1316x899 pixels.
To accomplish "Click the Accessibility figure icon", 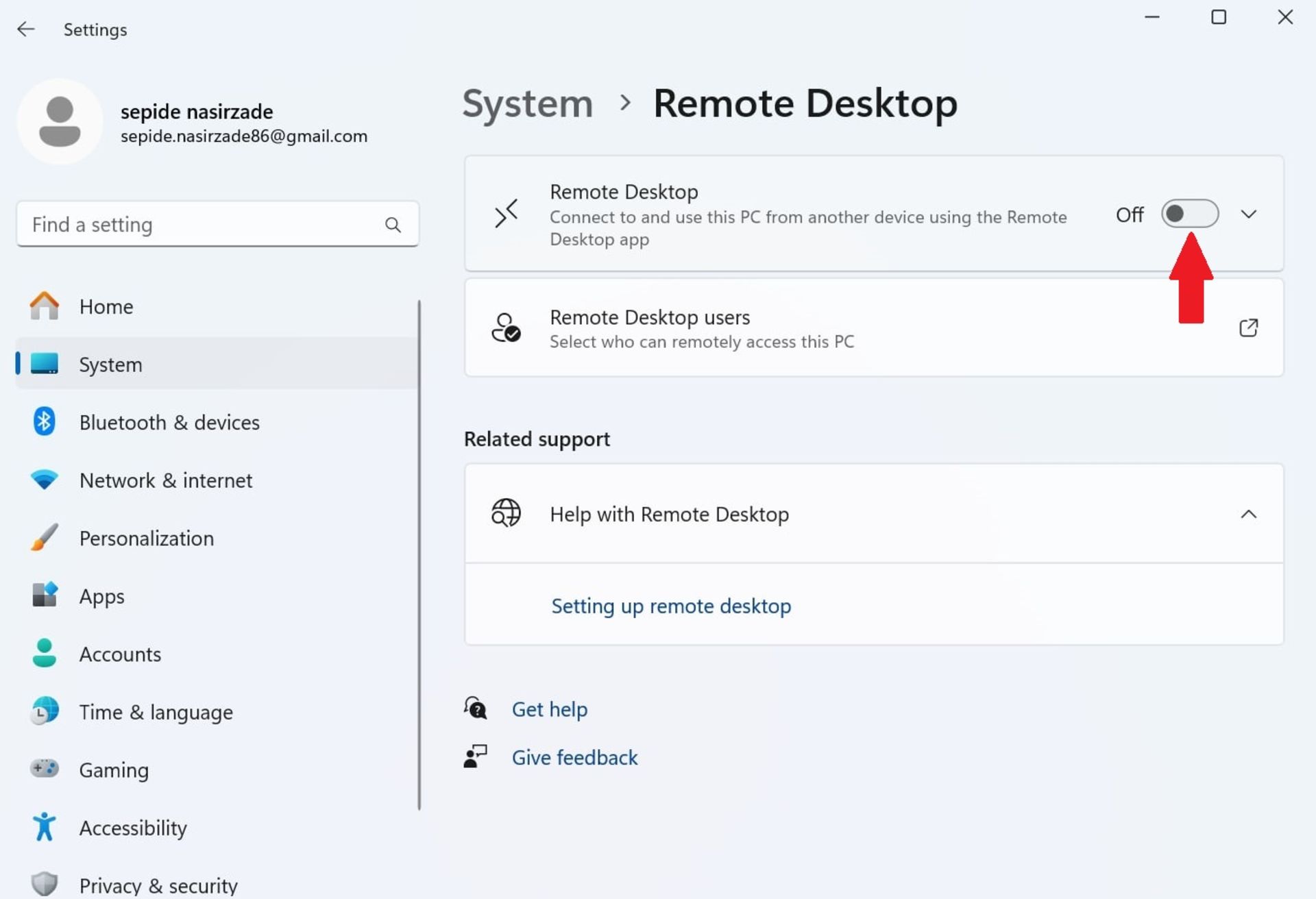I will point(44,827).
